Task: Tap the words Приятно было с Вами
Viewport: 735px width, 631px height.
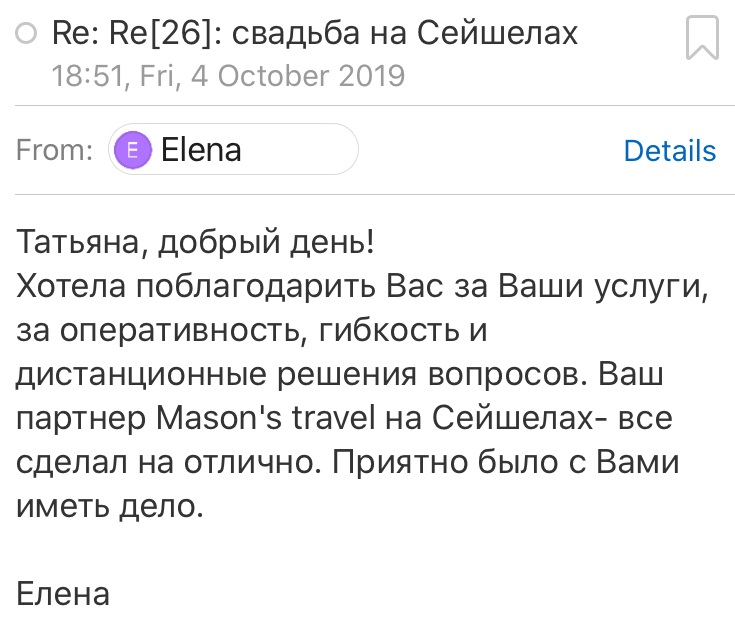Action: coord(506,462)
